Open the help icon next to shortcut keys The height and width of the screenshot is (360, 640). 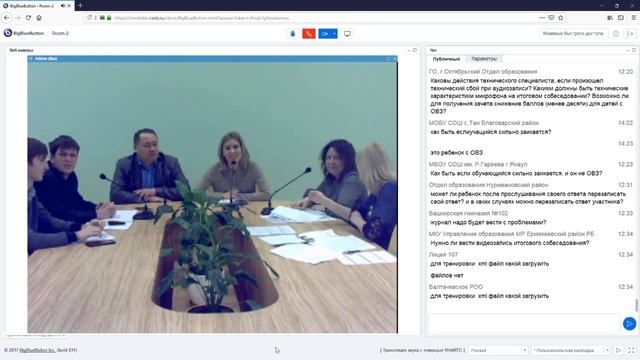click(x=616, y=33)
